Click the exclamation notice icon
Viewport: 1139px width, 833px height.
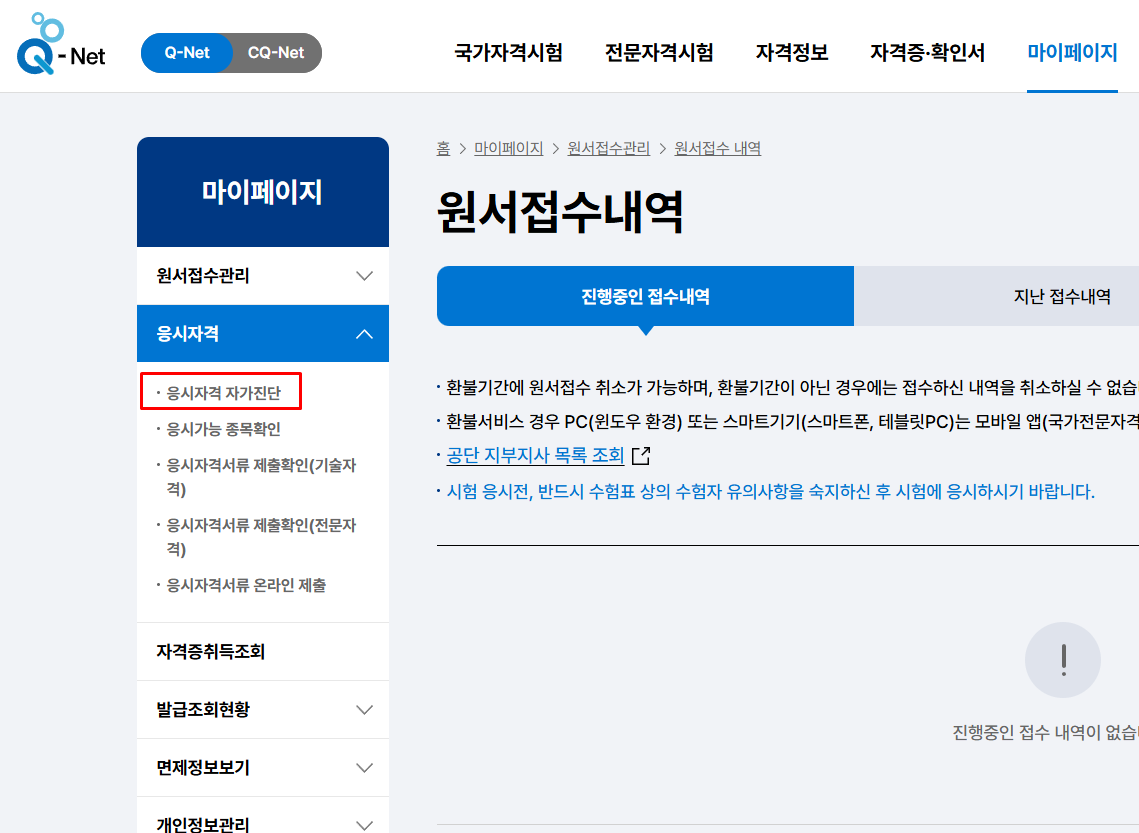tap(1063, 660)
